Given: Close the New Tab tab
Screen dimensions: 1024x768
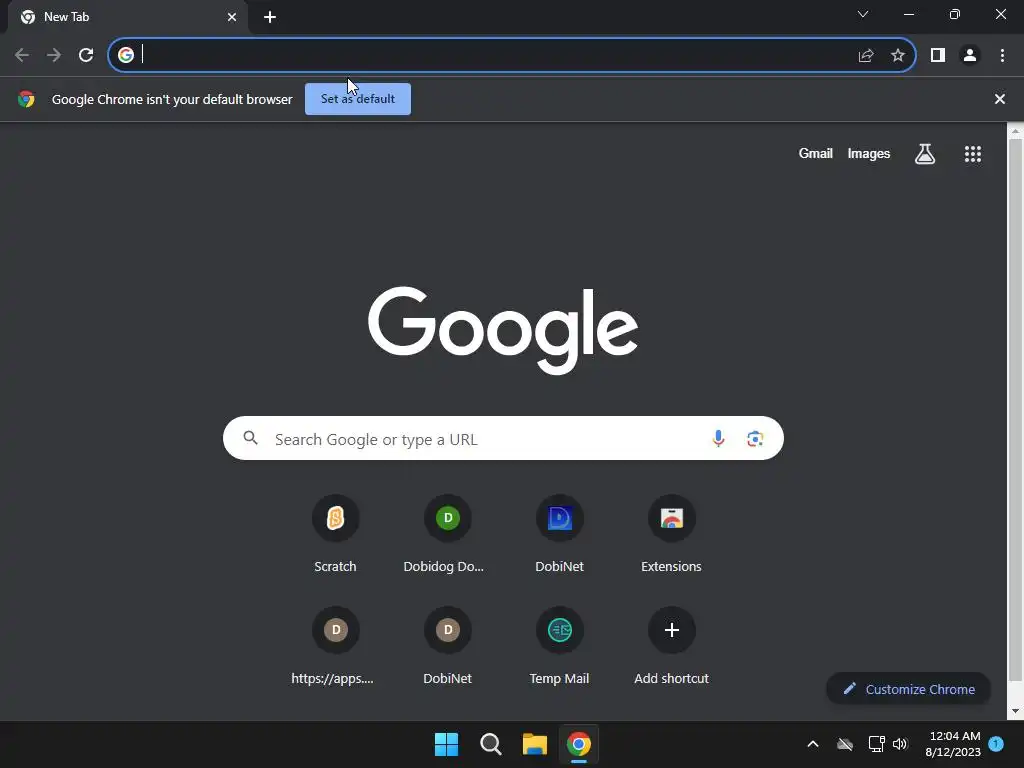Looking at the screenshot, I should coord(232,17).
